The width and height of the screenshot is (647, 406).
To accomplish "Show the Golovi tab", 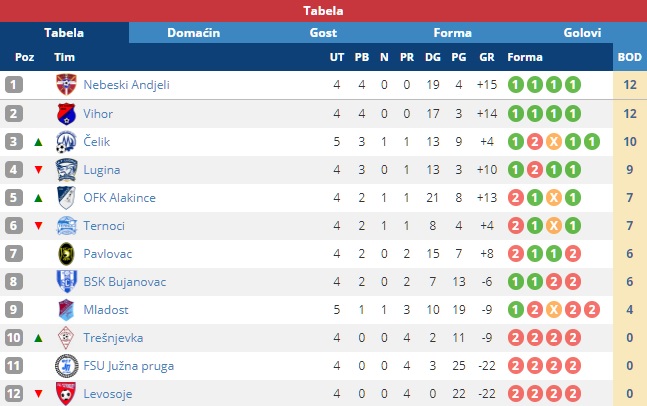I will pos(582,32).
